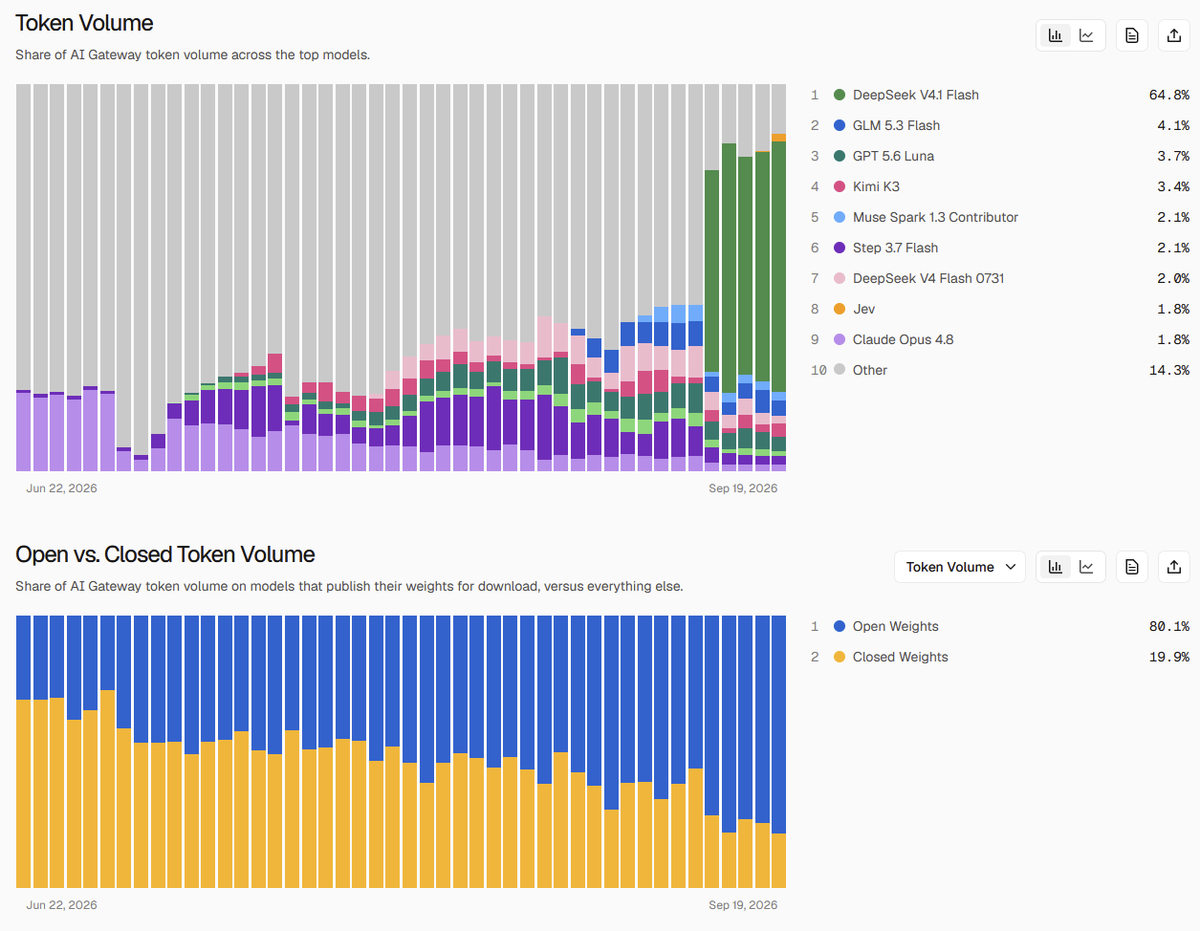The height and width of the screenshot is (931, 1200).
Task: Click Jun 22, 2026 label under top chart
Action: click(x=62, y=488)
